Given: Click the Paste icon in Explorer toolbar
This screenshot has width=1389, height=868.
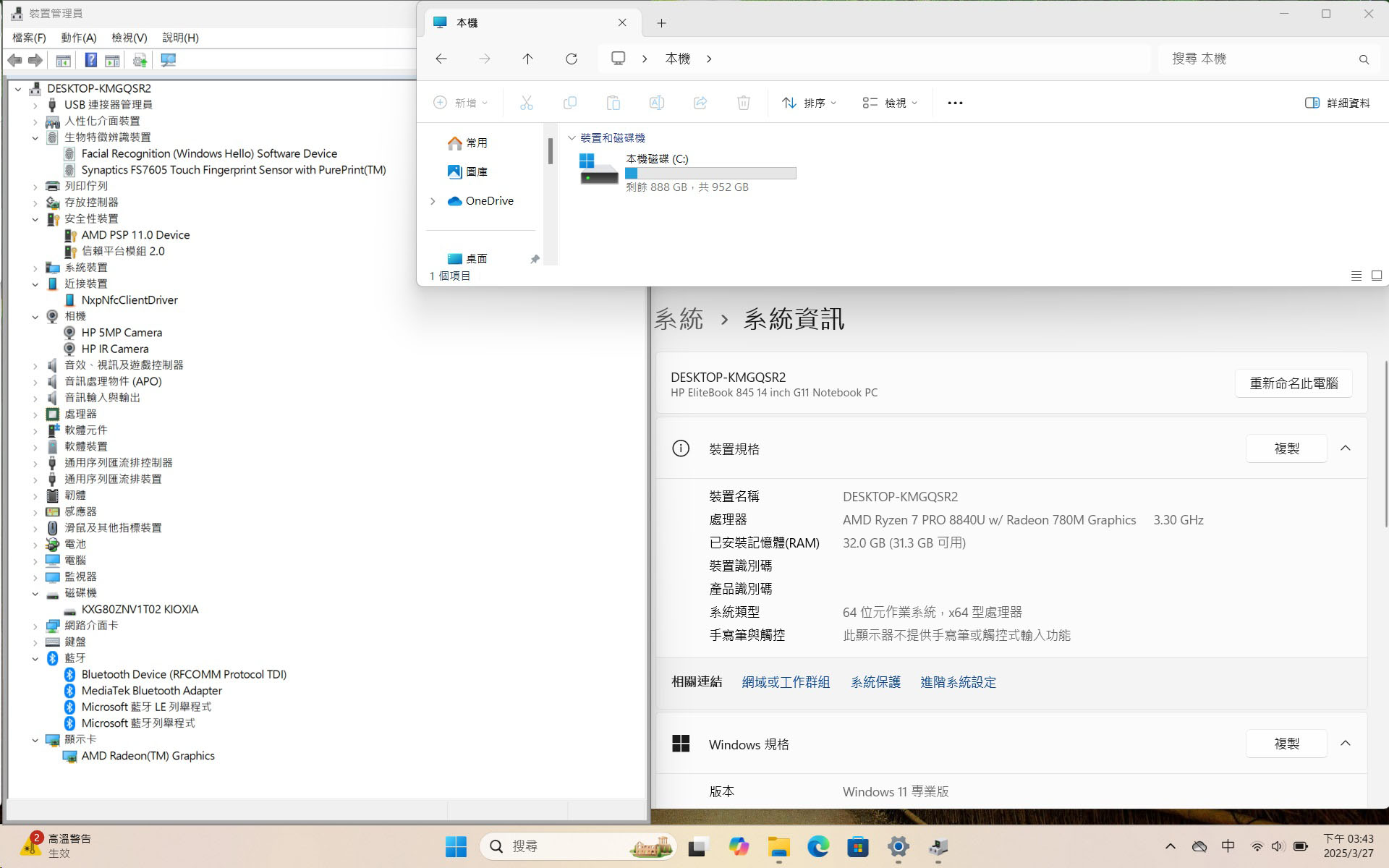Looking at the screenshot, I should 613,103.
